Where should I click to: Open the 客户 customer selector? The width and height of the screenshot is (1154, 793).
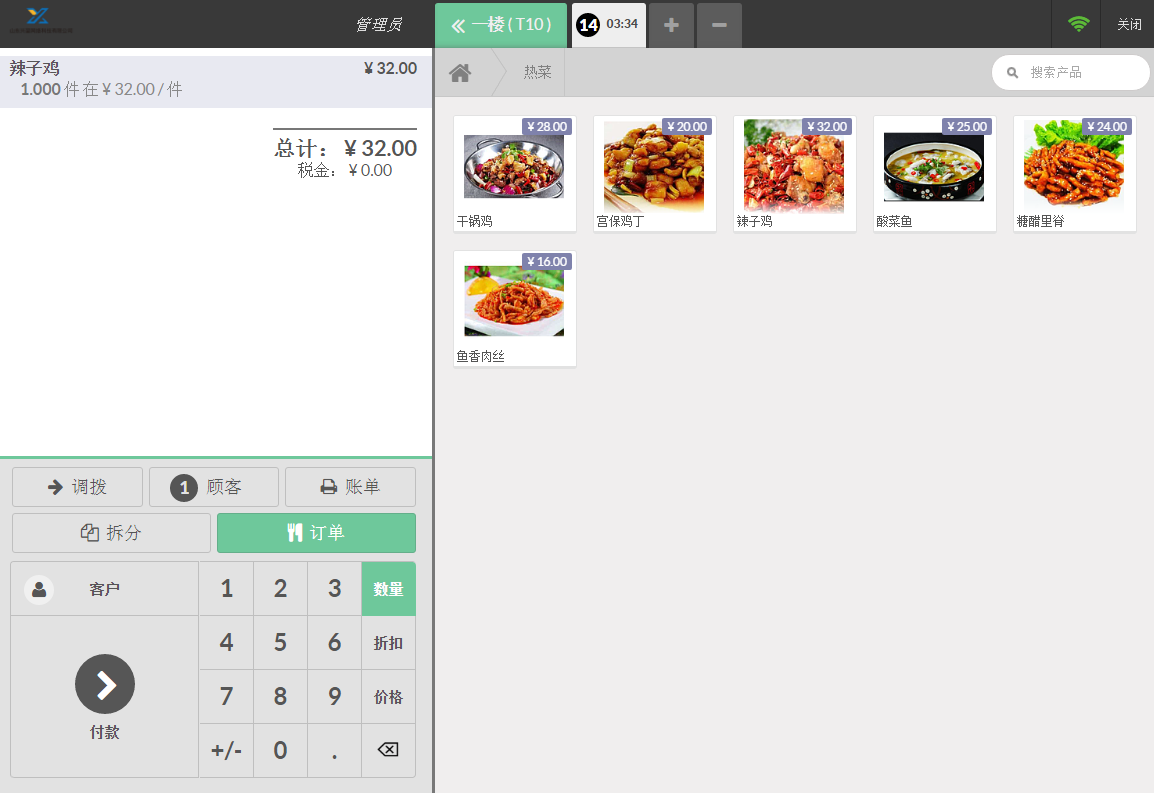pyautogui.click(x=104, y=589)
